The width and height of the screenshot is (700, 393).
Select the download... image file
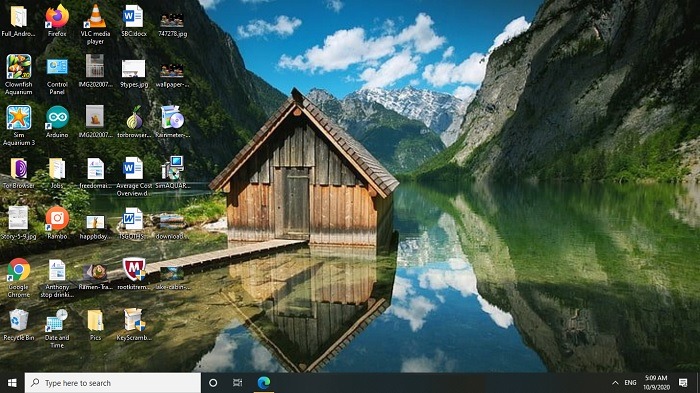tap(171, 227)
